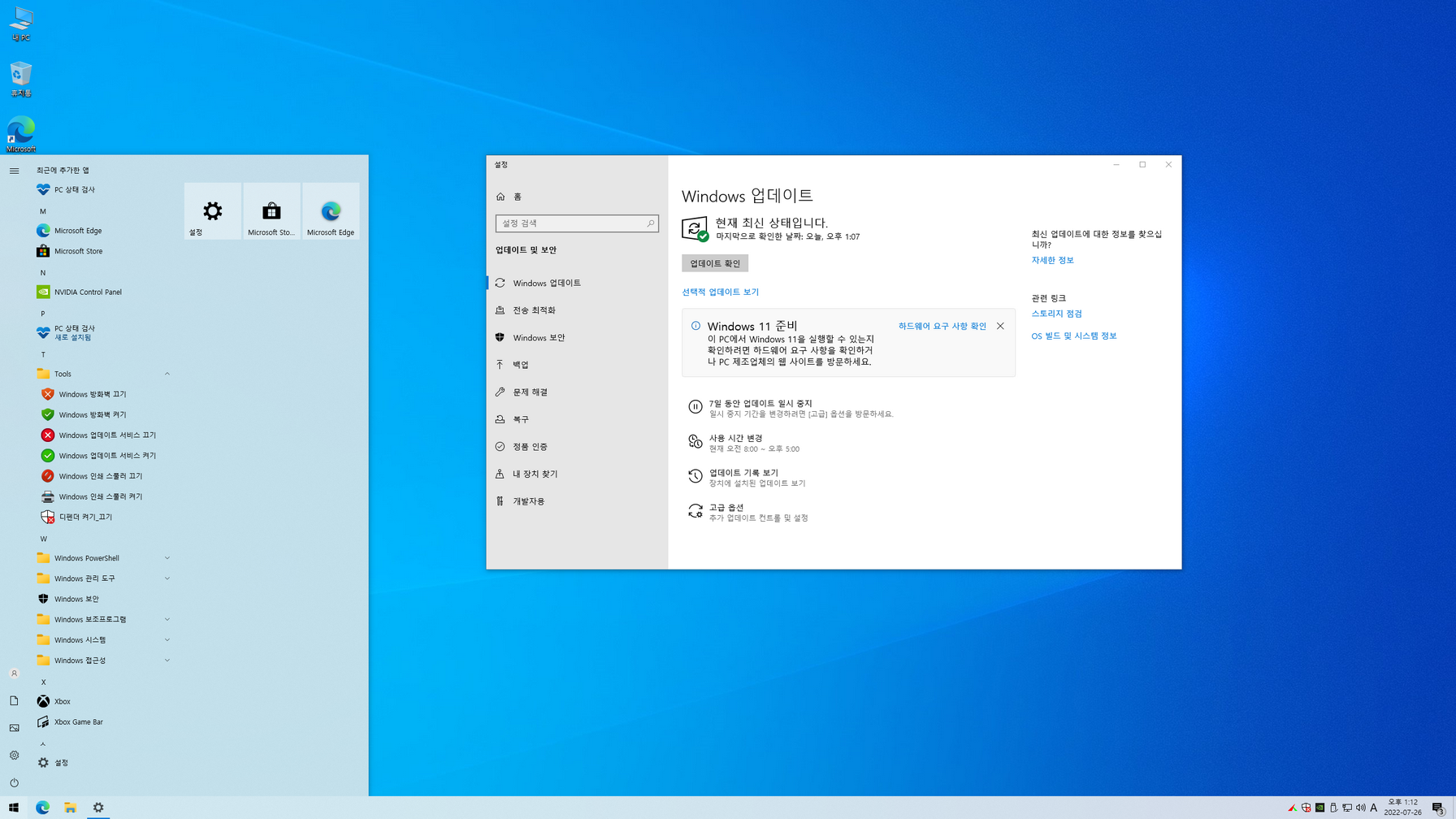Open Microsoft Store from the app list
Image resolution: width=1456 pixels, height=819 pixels.
[102, 251]
